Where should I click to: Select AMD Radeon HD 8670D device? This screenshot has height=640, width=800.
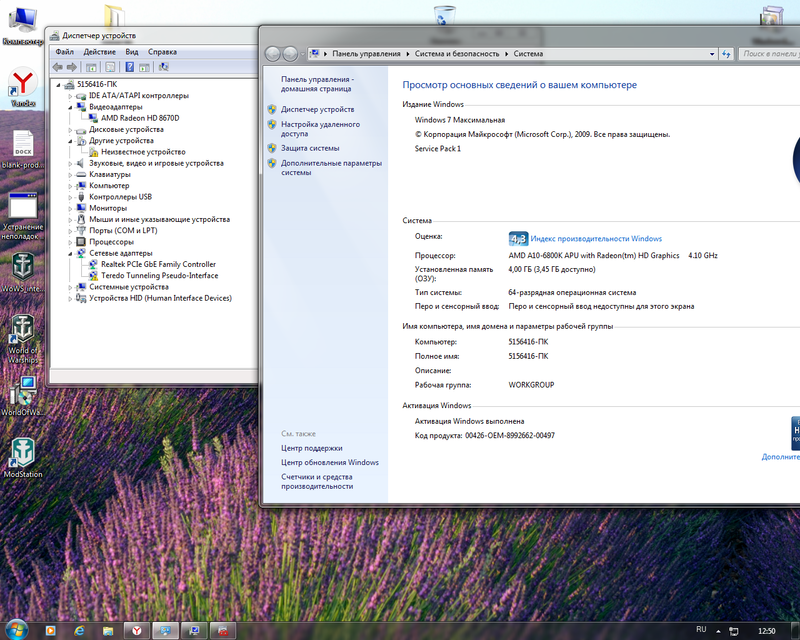pyautogui.click(x=139, y=118)
